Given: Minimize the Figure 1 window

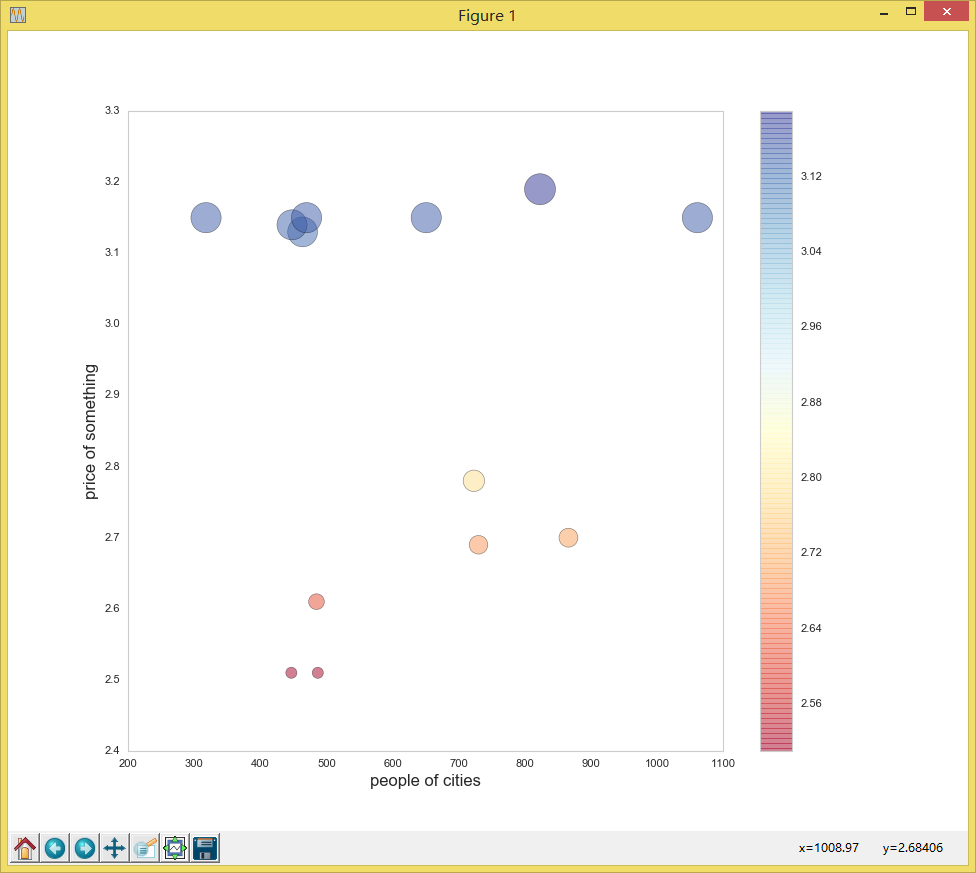Looking at the screenshot, I should tap(884, 12).
